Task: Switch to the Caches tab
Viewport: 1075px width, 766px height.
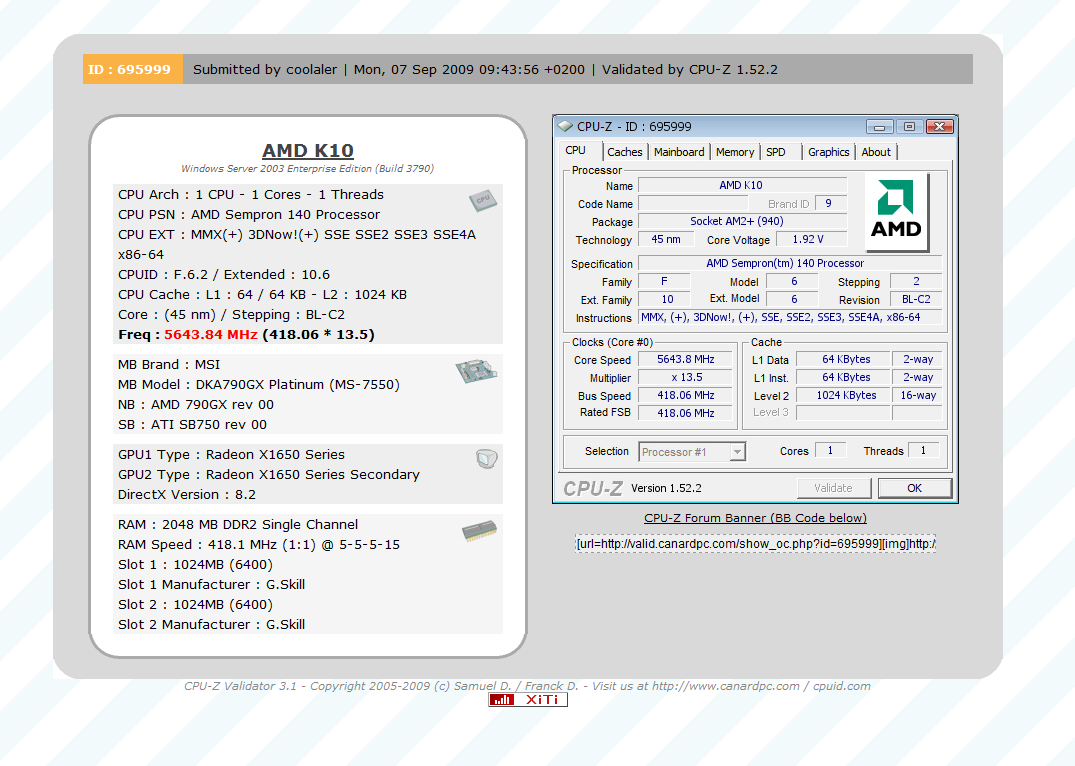Action: click(x=625, y=152)
